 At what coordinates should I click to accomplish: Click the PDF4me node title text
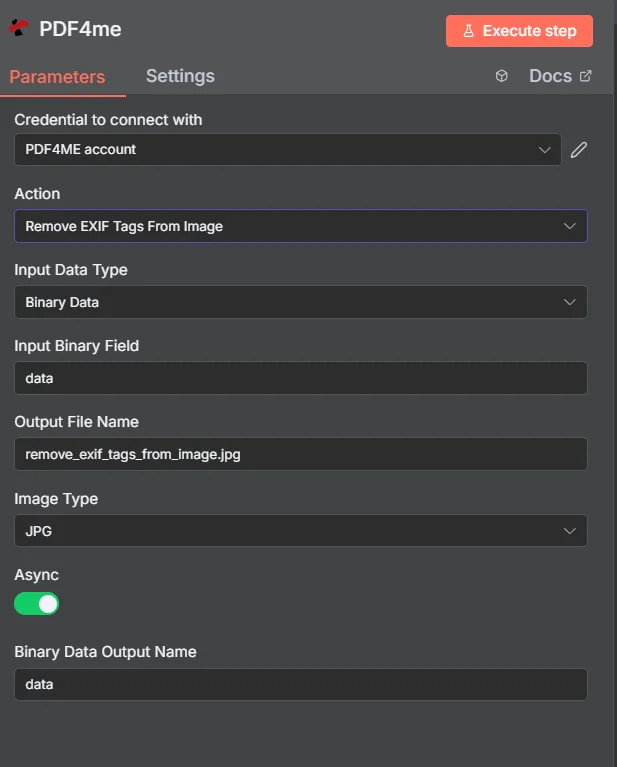[80, 29]
